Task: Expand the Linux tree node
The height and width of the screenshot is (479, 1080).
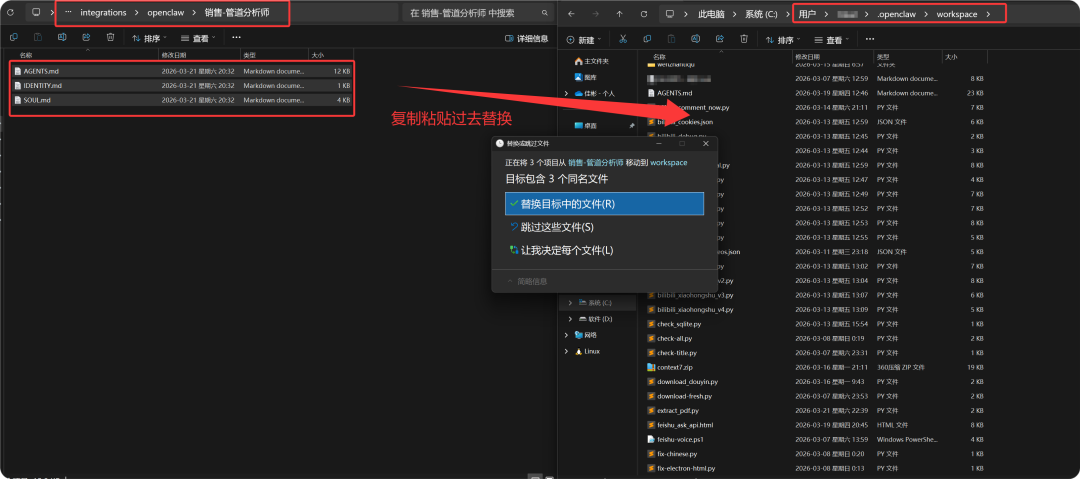Action: (x=566, y=351)
